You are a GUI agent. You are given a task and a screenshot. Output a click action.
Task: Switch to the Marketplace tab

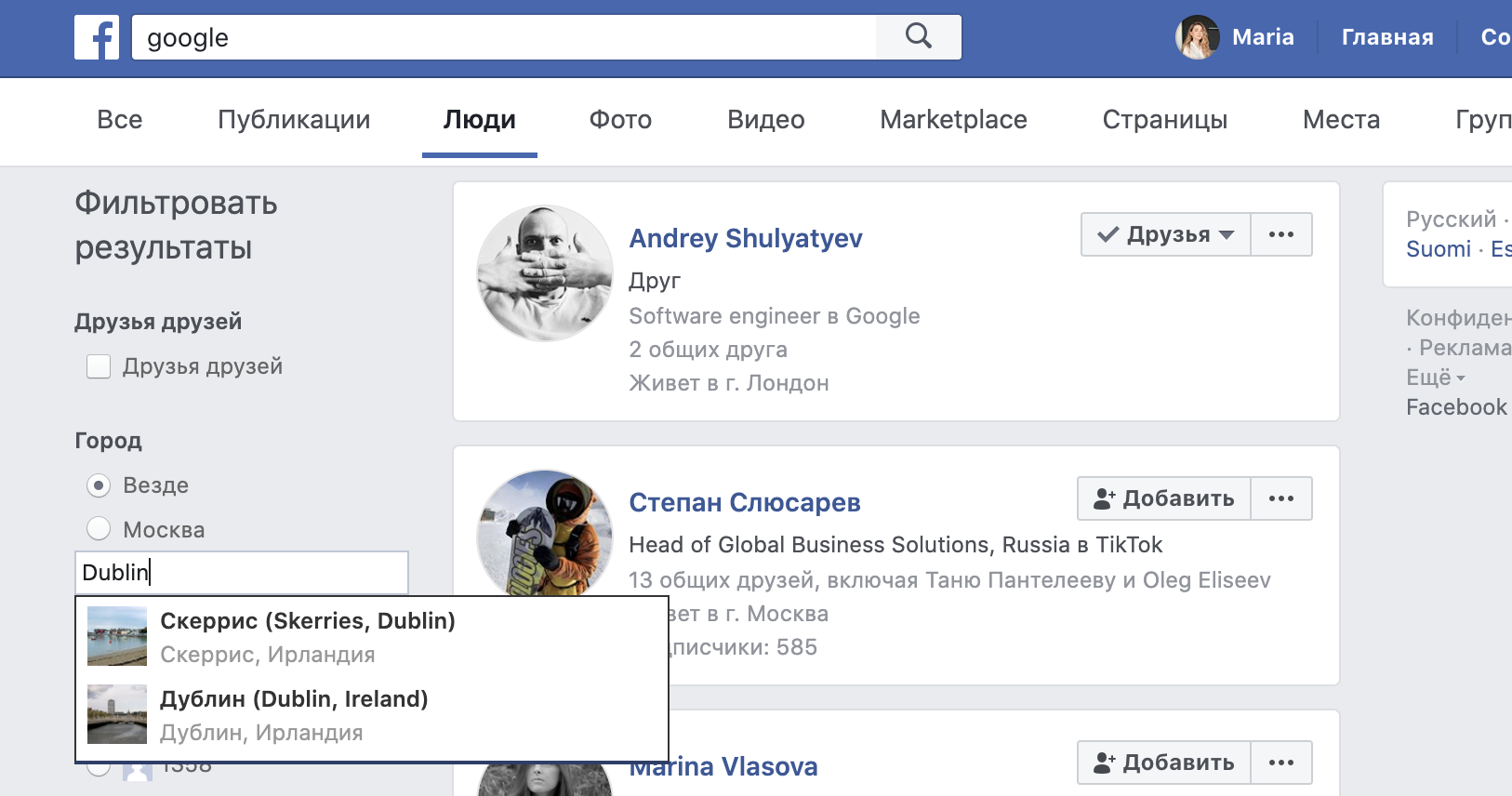tap(954, 119)
